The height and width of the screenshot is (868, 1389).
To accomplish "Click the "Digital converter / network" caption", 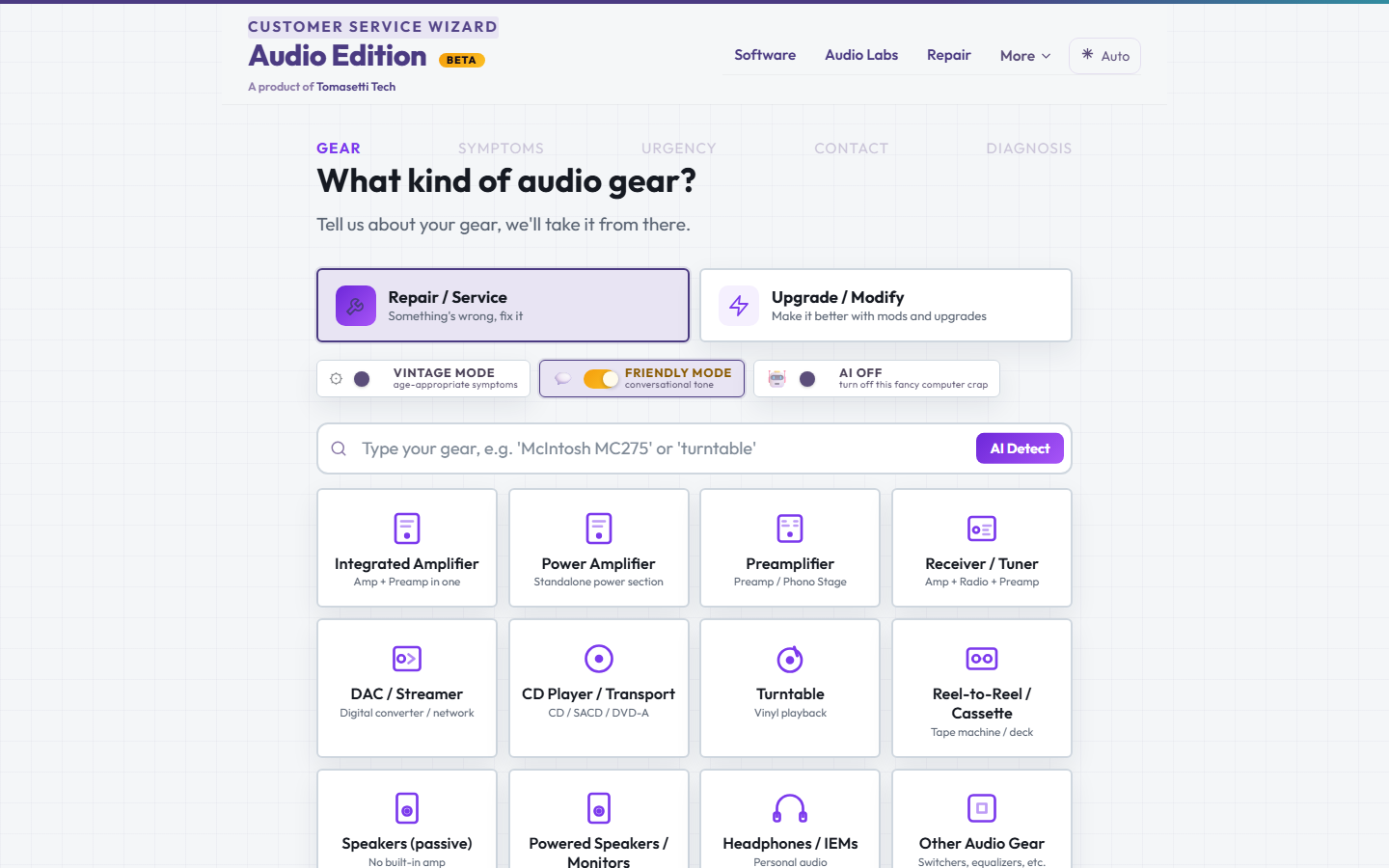I will [x=407, y=713].
